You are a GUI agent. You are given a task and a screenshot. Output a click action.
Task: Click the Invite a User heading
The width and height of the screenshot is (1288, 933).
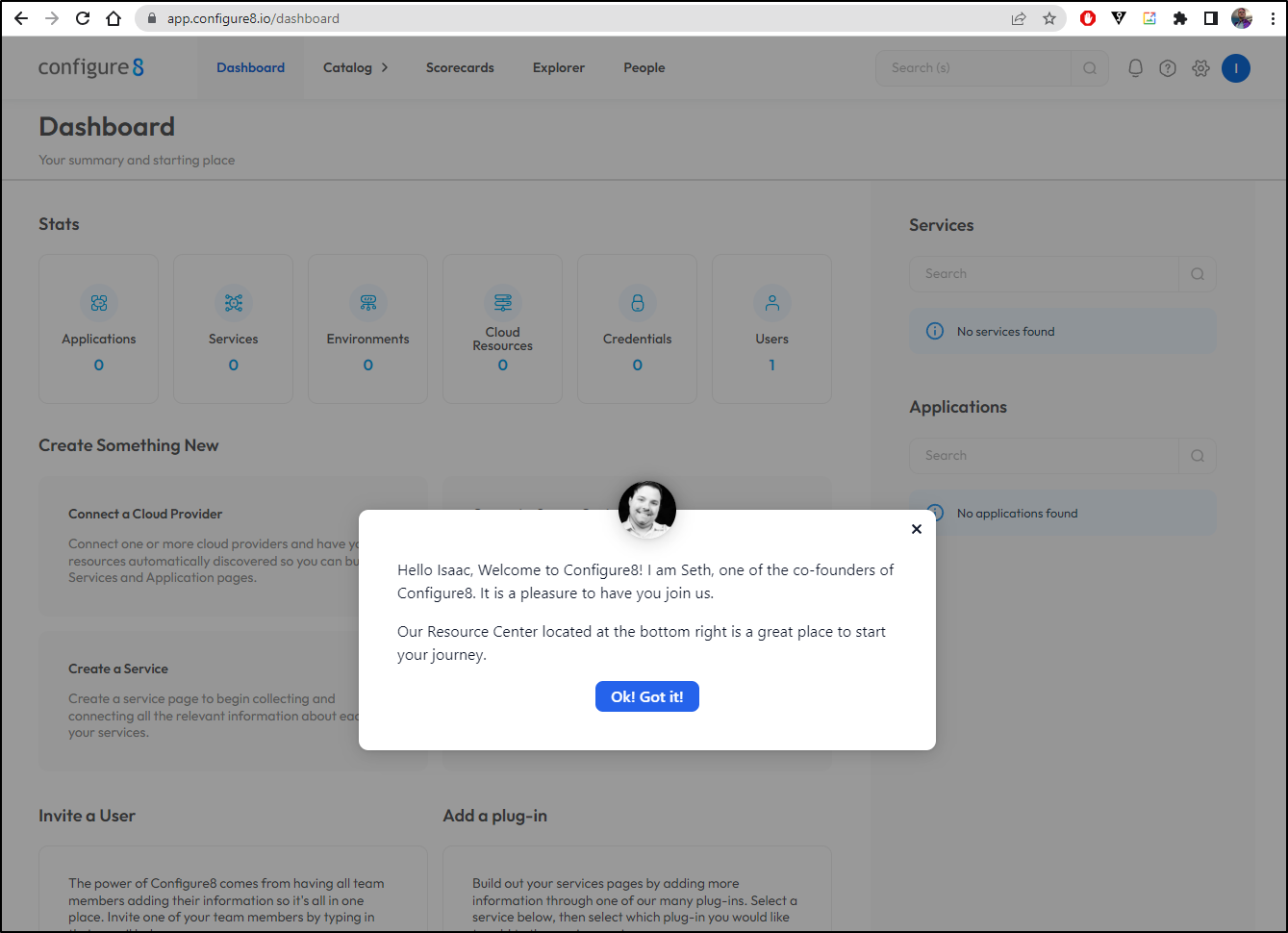click(87, 816)
